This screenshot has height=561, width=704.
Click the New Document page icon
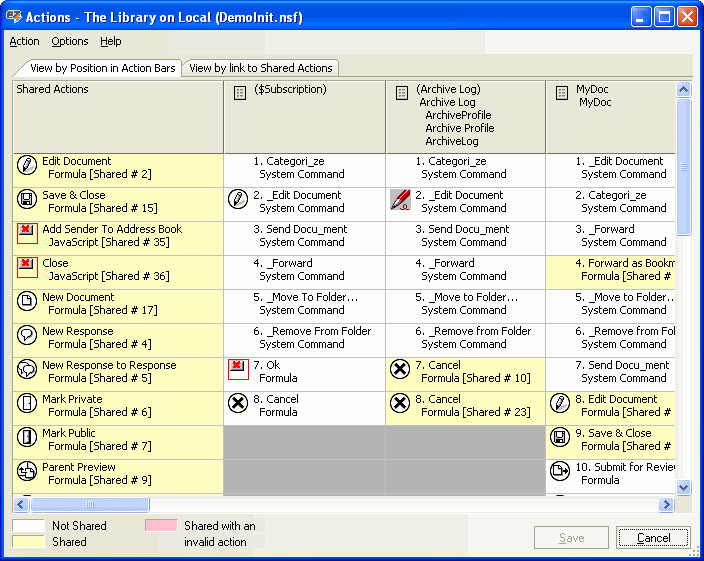[x=27, y=303]
